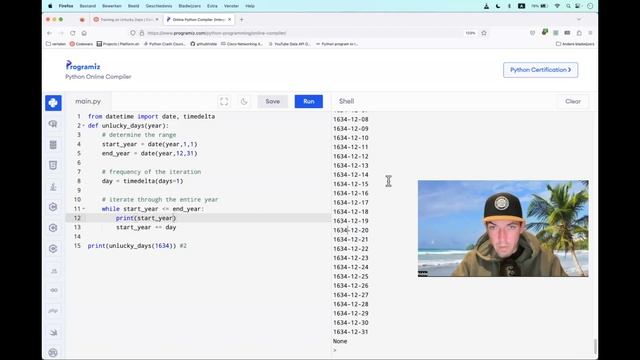Click the site lock icon in address bar
Screen dimensions: 640x360
pos(142,33)
